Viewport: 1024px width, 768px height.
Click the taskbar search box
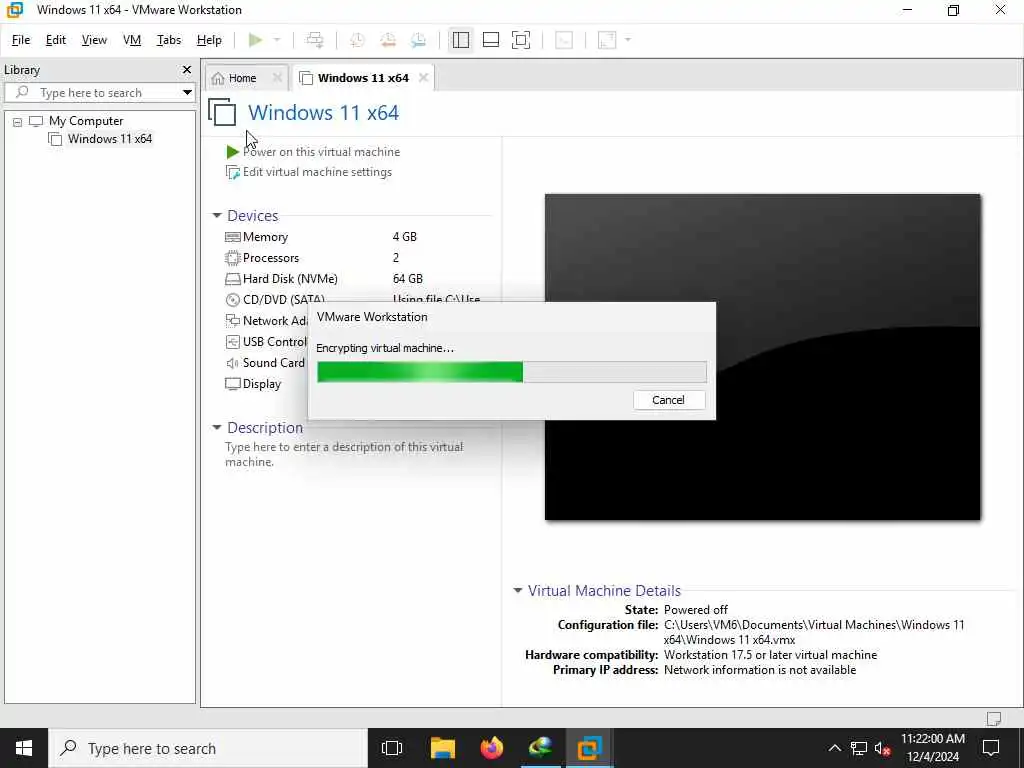pyautogui.click(x=208, y=748)
